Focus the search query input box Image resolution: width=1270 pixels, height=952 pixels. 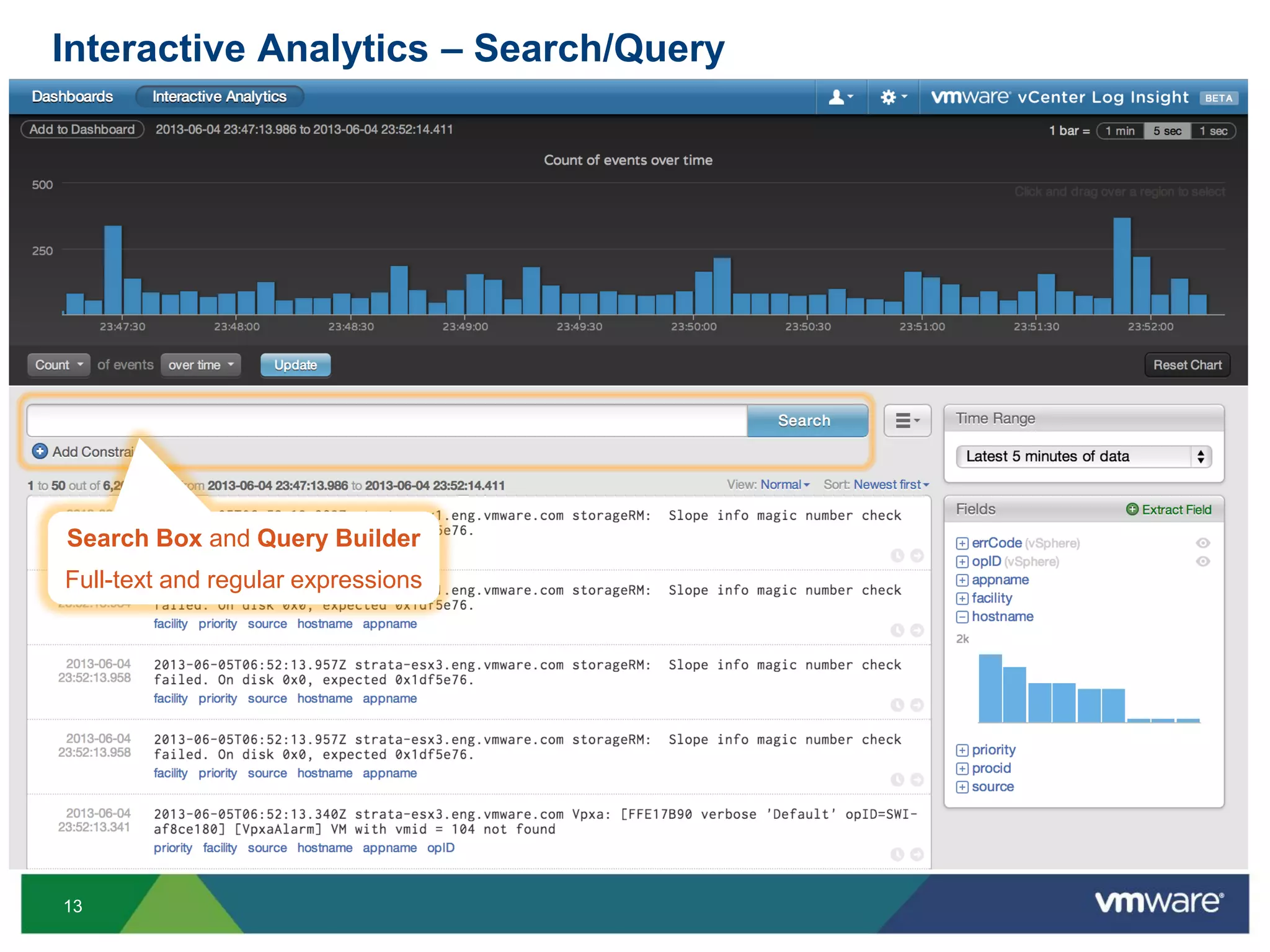387,421
